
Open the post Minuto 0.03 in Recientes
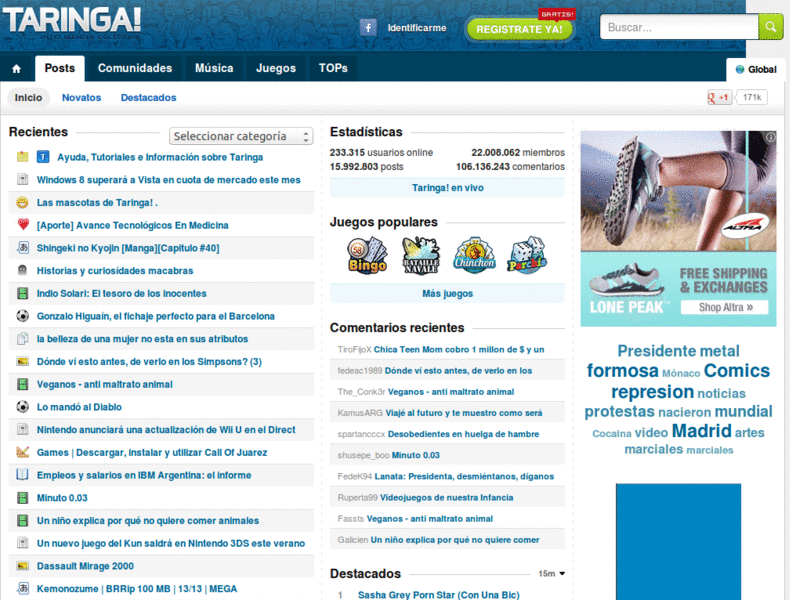62,497
